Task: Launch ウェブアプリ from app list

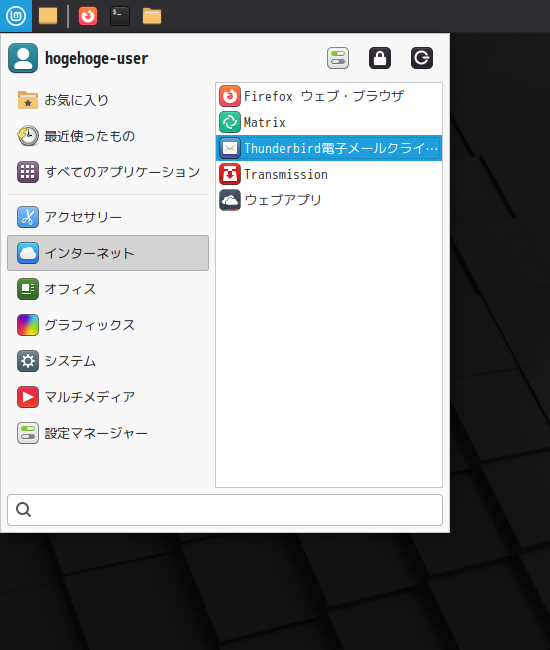Action: (x=329, y=200)
